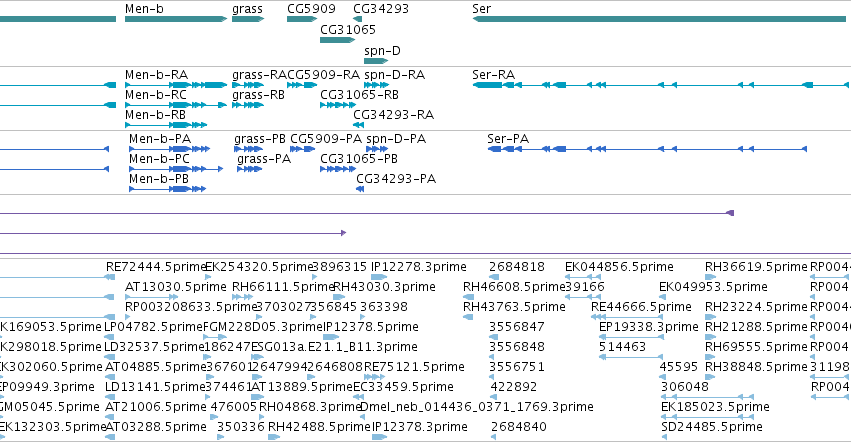Click the RH21288.5prime EST label
851x442 pixels.
pos(757,327)
